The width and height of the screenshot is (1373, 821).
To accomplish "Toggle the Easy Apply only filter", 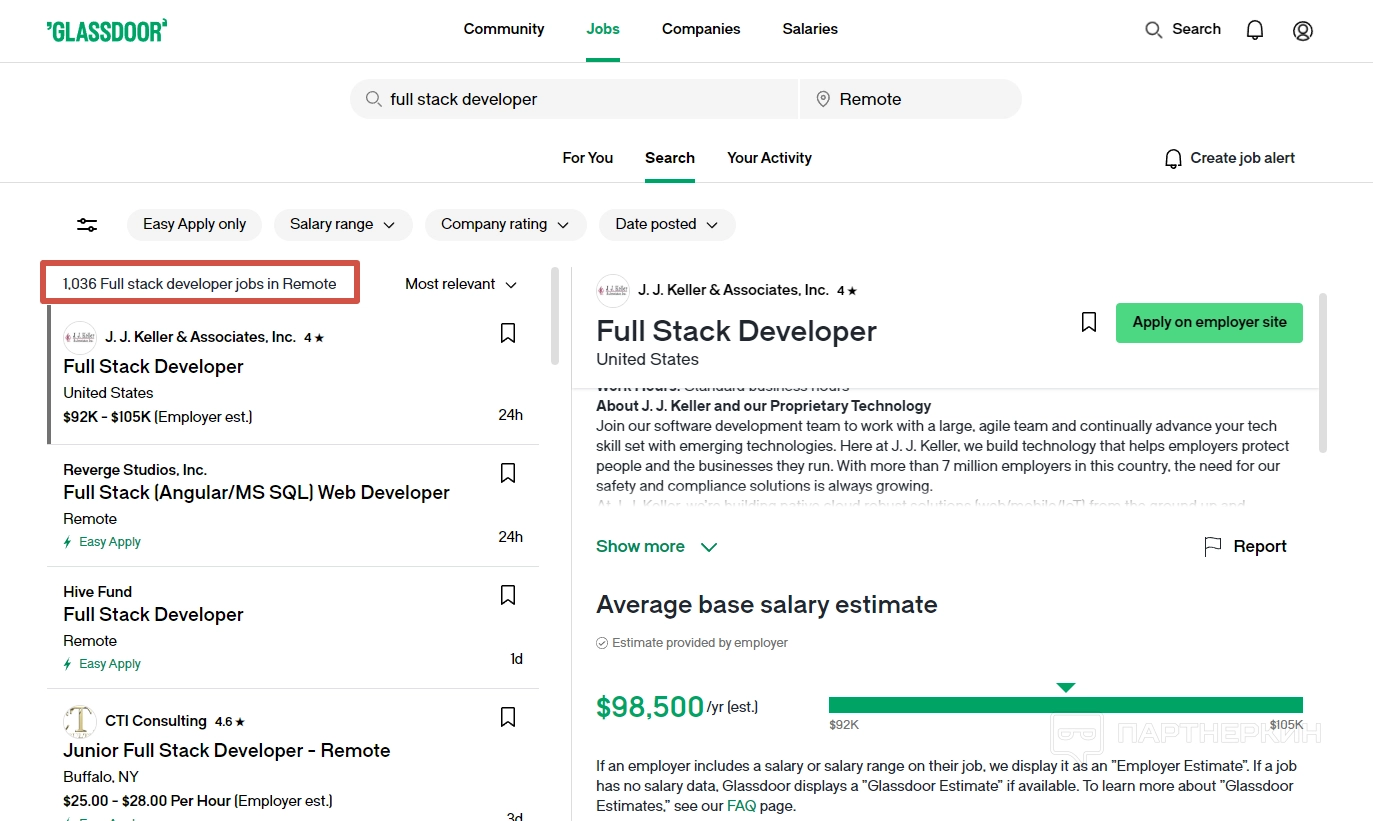I will click(194, 224).
